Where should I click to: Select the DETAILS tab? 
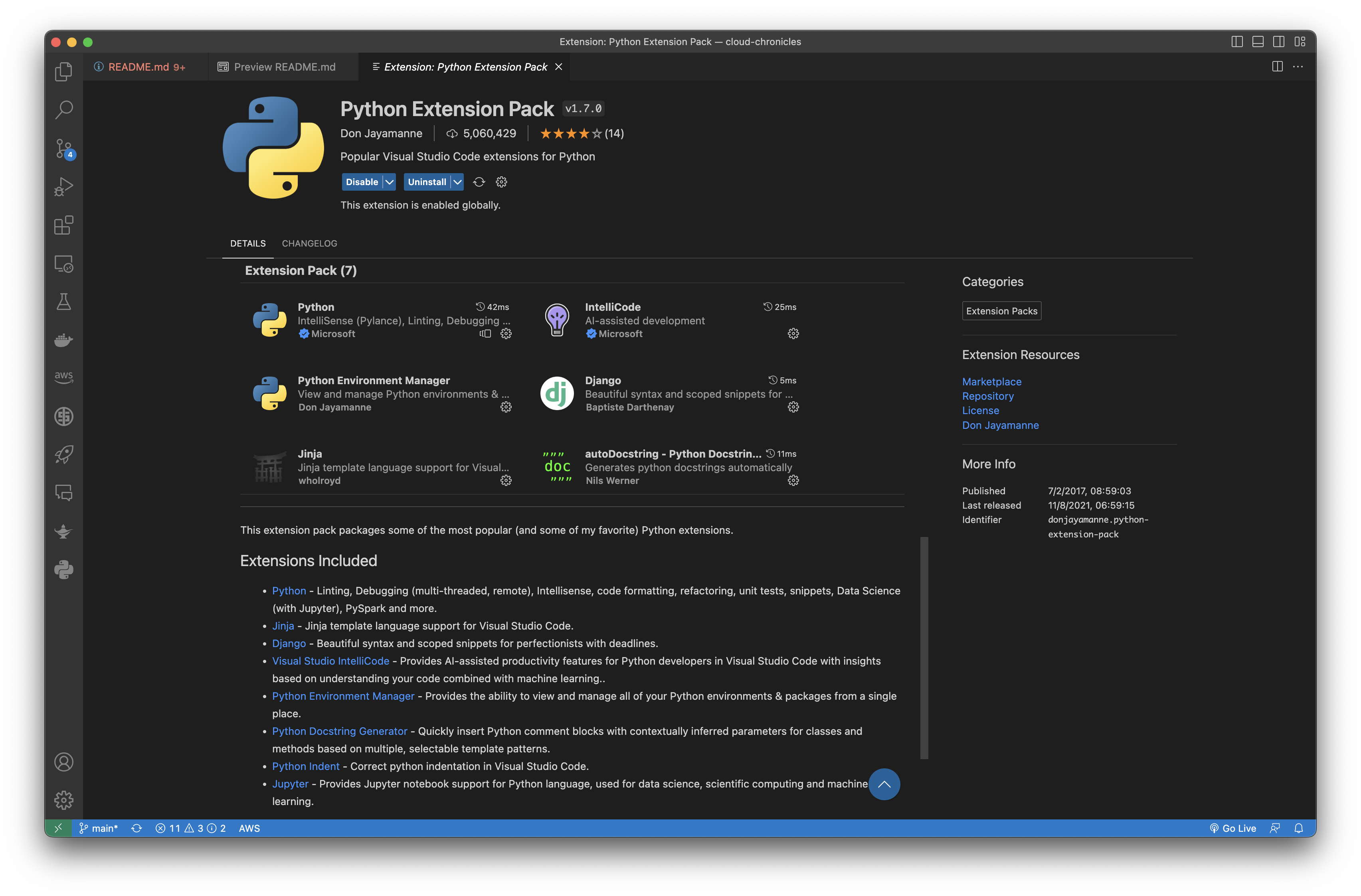[247, 243]
